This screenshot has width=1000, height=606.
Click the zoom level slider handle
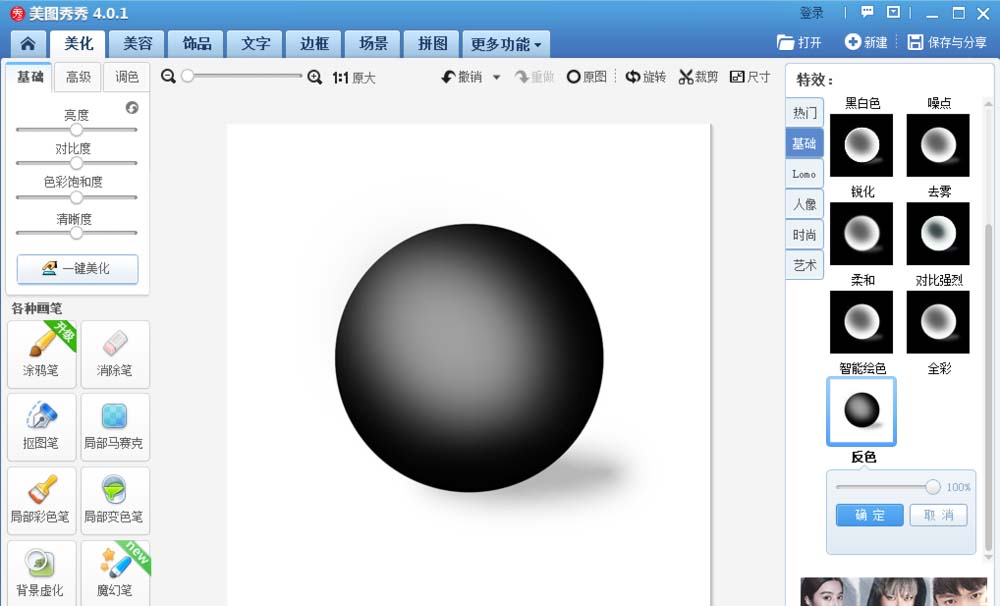click(x=188, y=76)
